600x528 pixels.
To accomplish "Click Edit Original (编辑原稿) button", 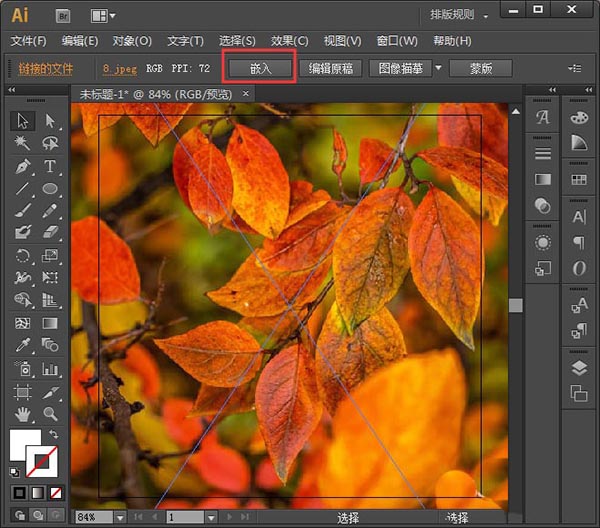I will pos(331,68).
